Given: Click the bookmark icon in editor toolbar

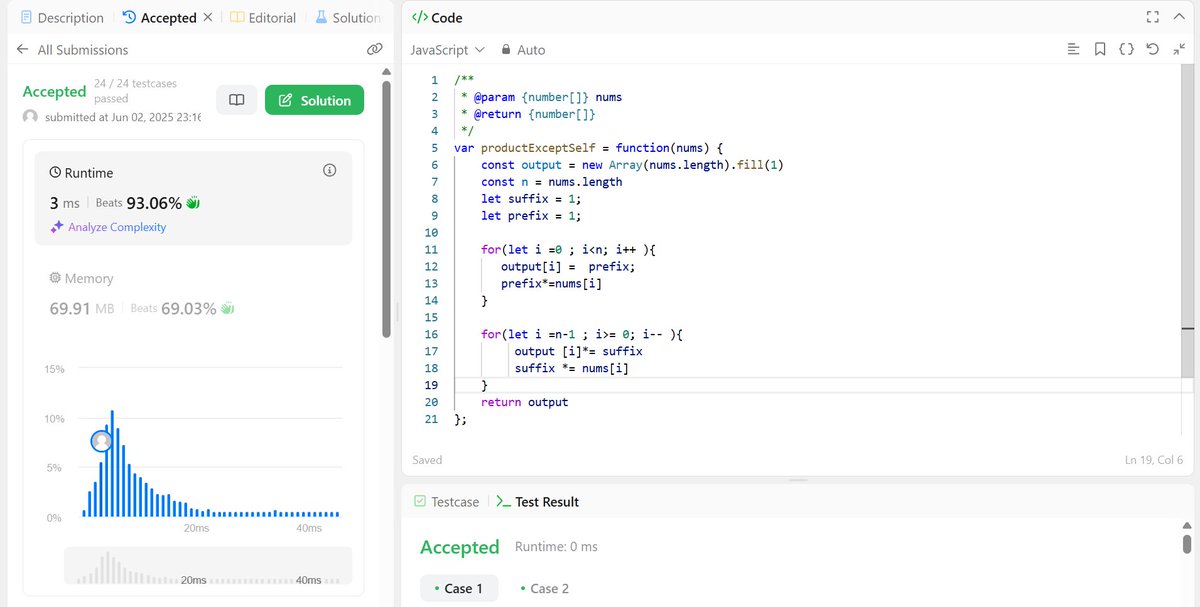Looking at the screenshot, I should (x=1100, y=49).
